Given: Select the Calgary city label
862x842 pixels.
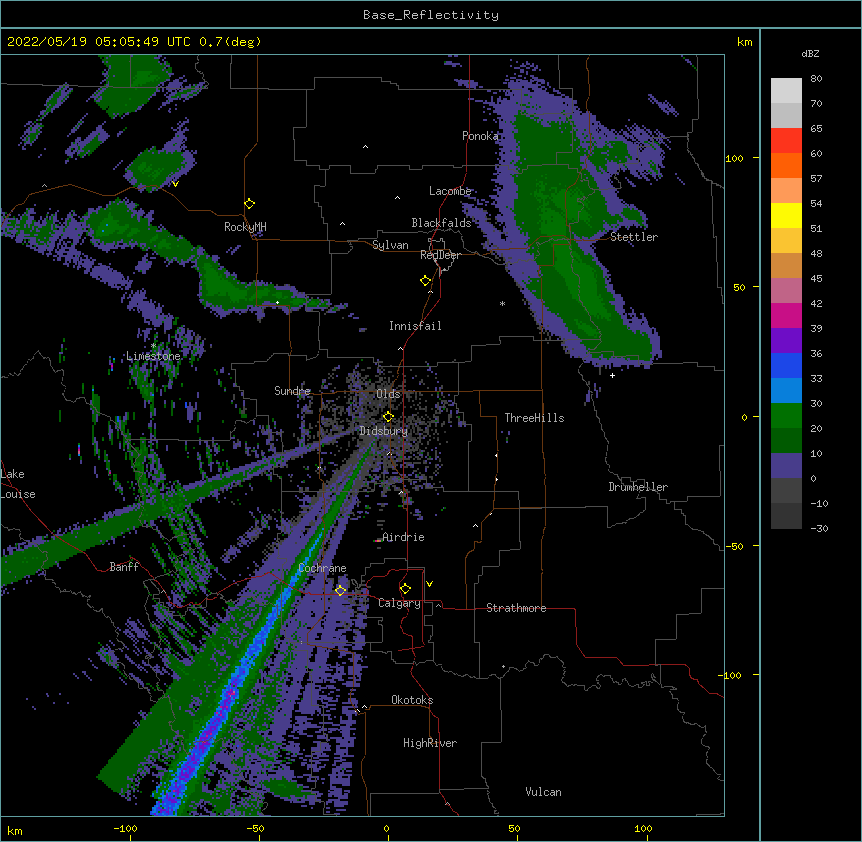Looking at the screenshot, I should pyautogui.click(x=399, y=603).
